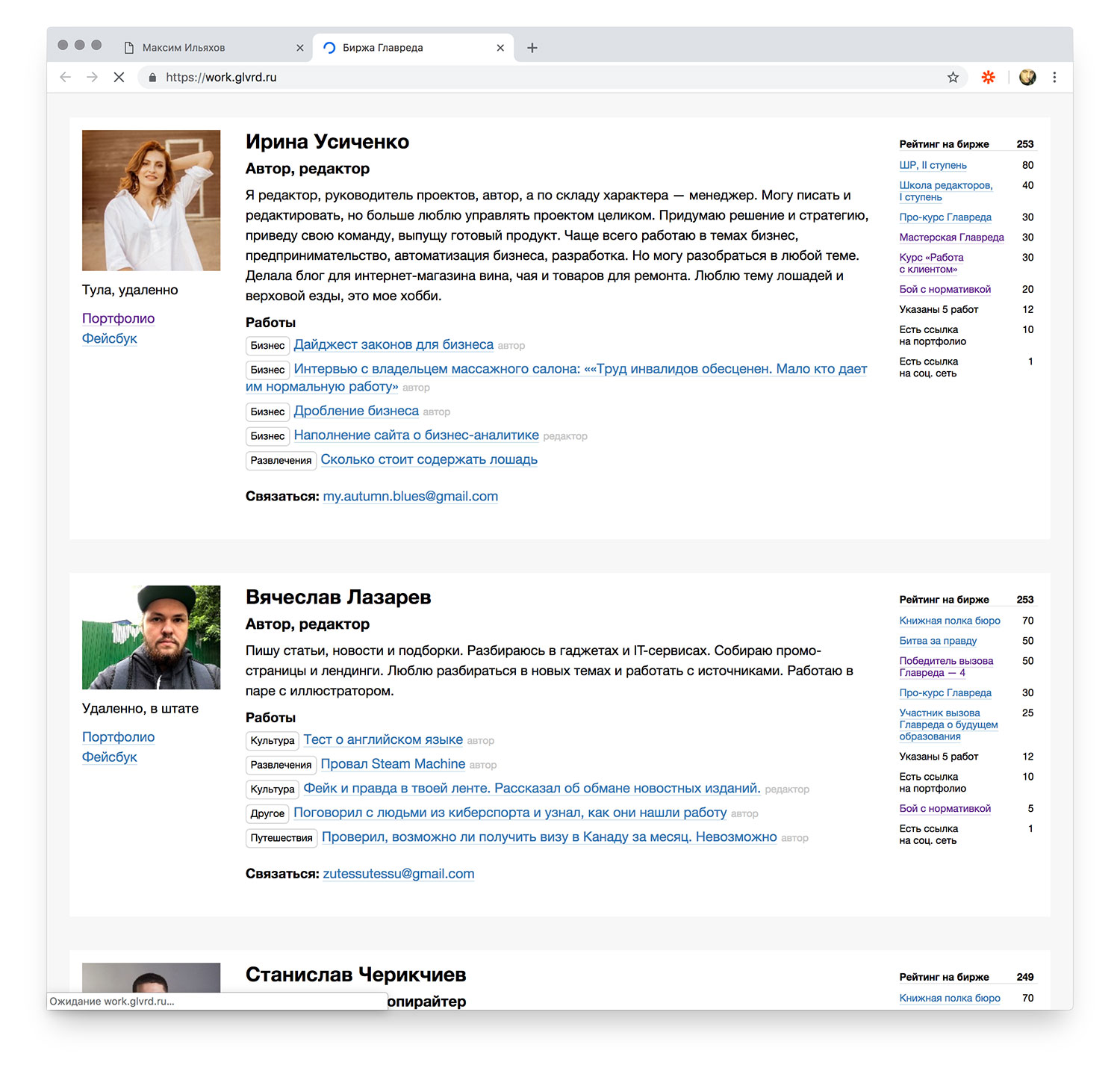Email my.autumn.blues@gmail.com

(410, 496)
